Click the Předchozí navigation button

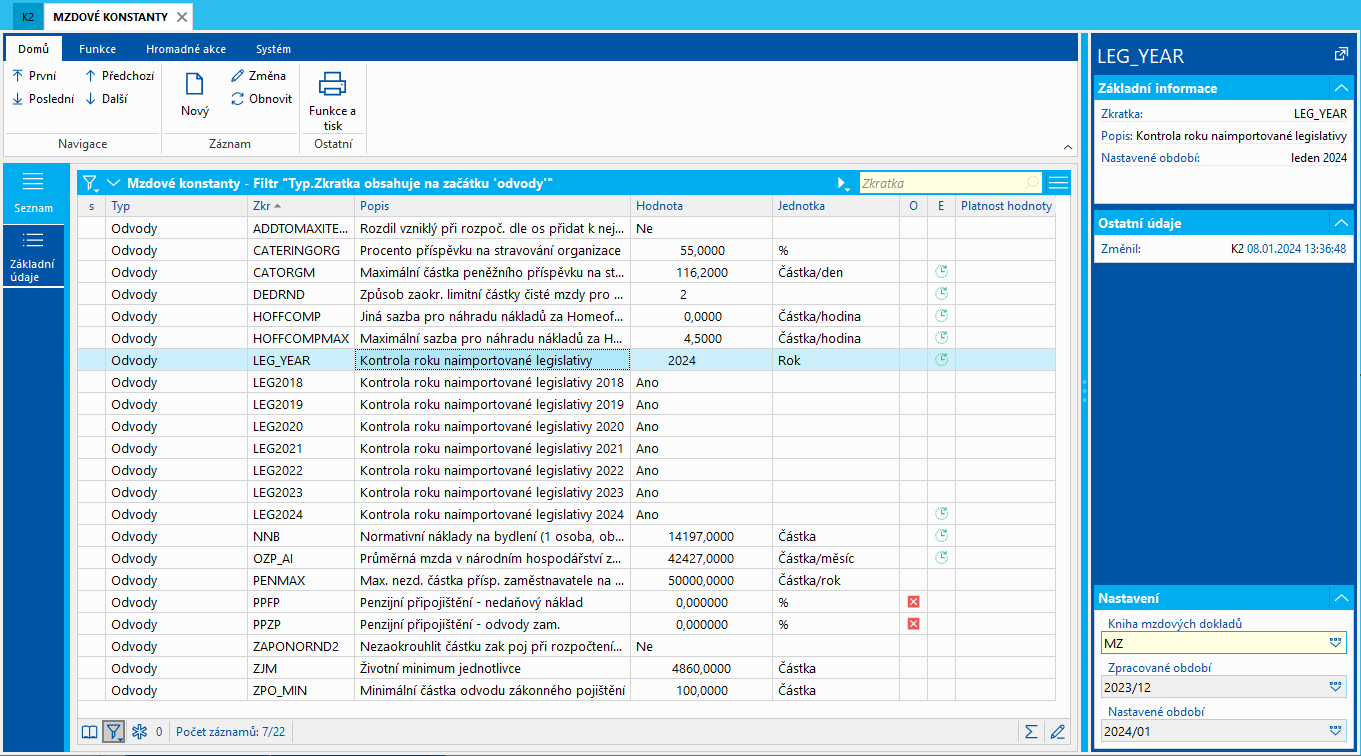click(119, 76)
